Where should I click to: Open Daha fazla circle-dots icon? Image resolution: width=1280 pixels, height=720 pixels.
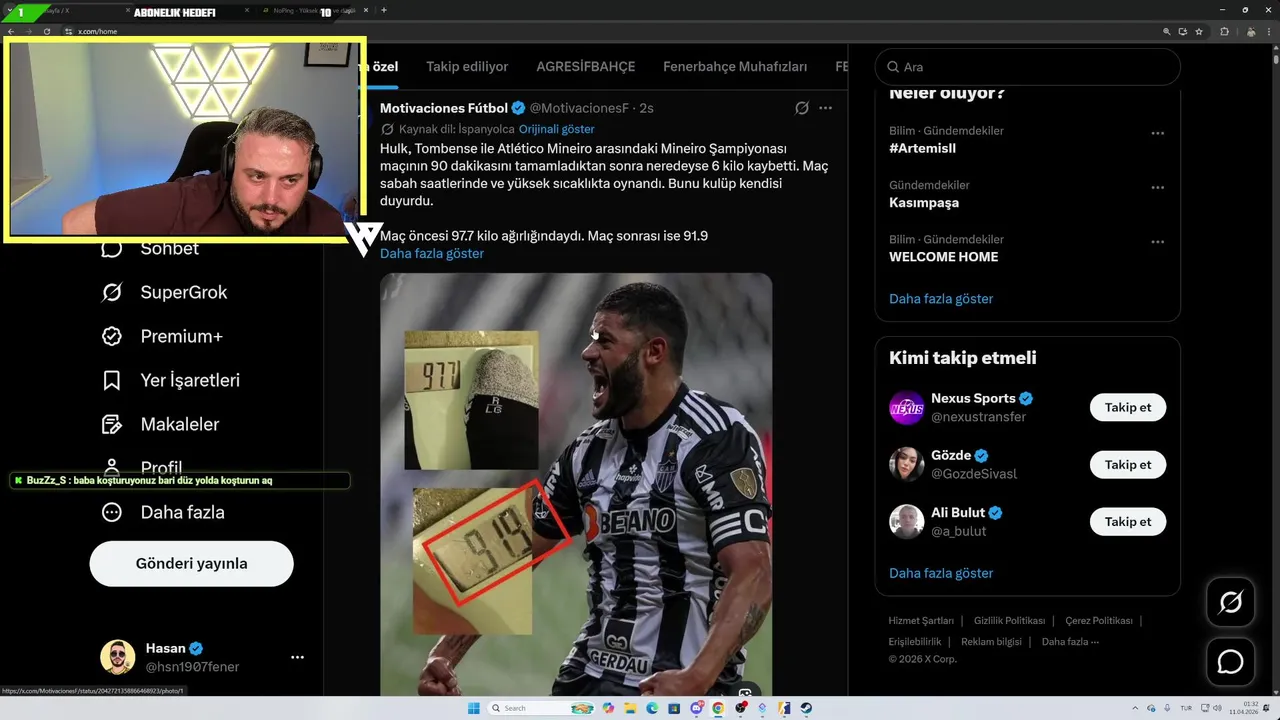(x=112, y=512)
